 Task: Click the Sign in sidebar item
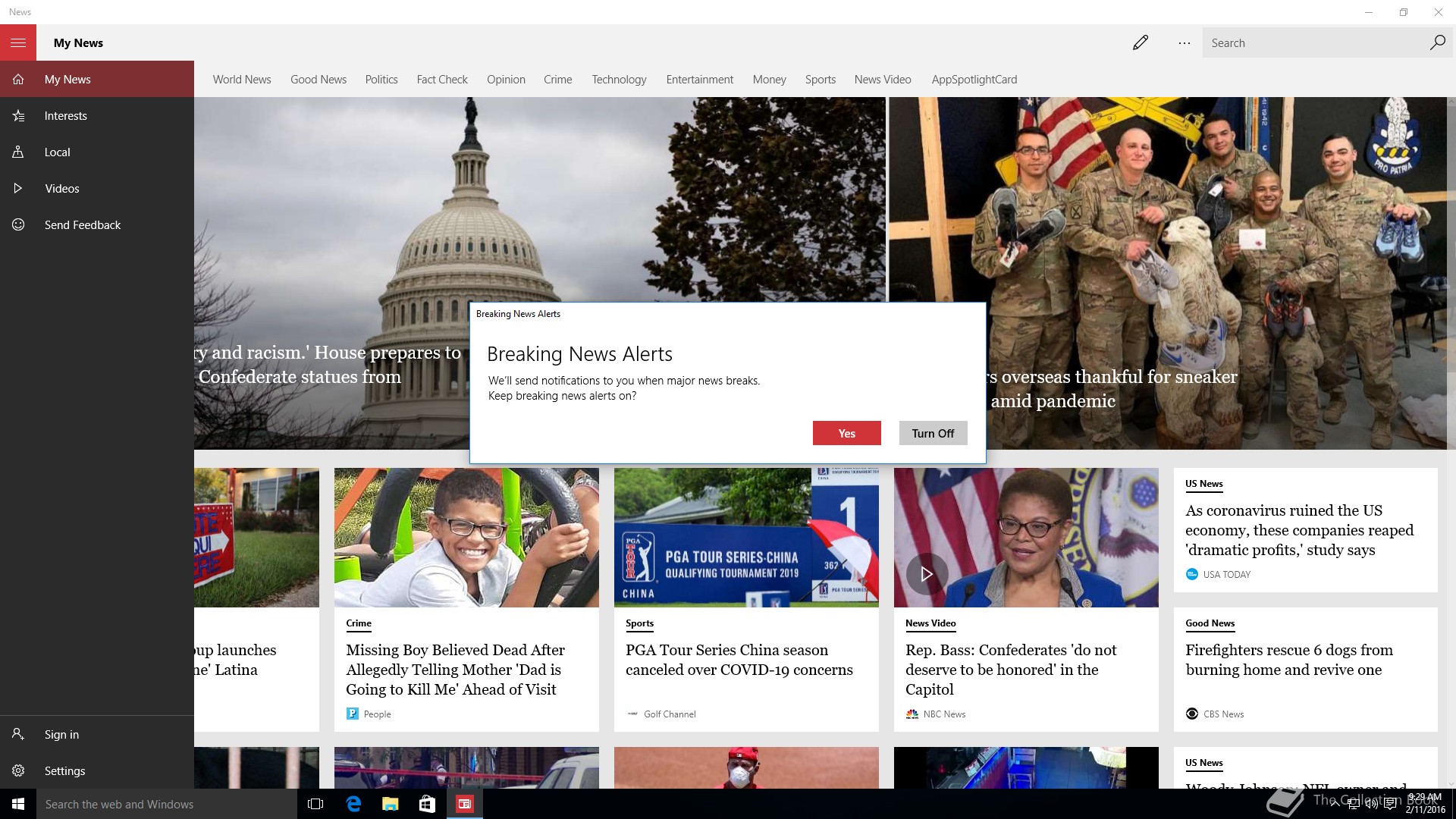tap(97, 734)
